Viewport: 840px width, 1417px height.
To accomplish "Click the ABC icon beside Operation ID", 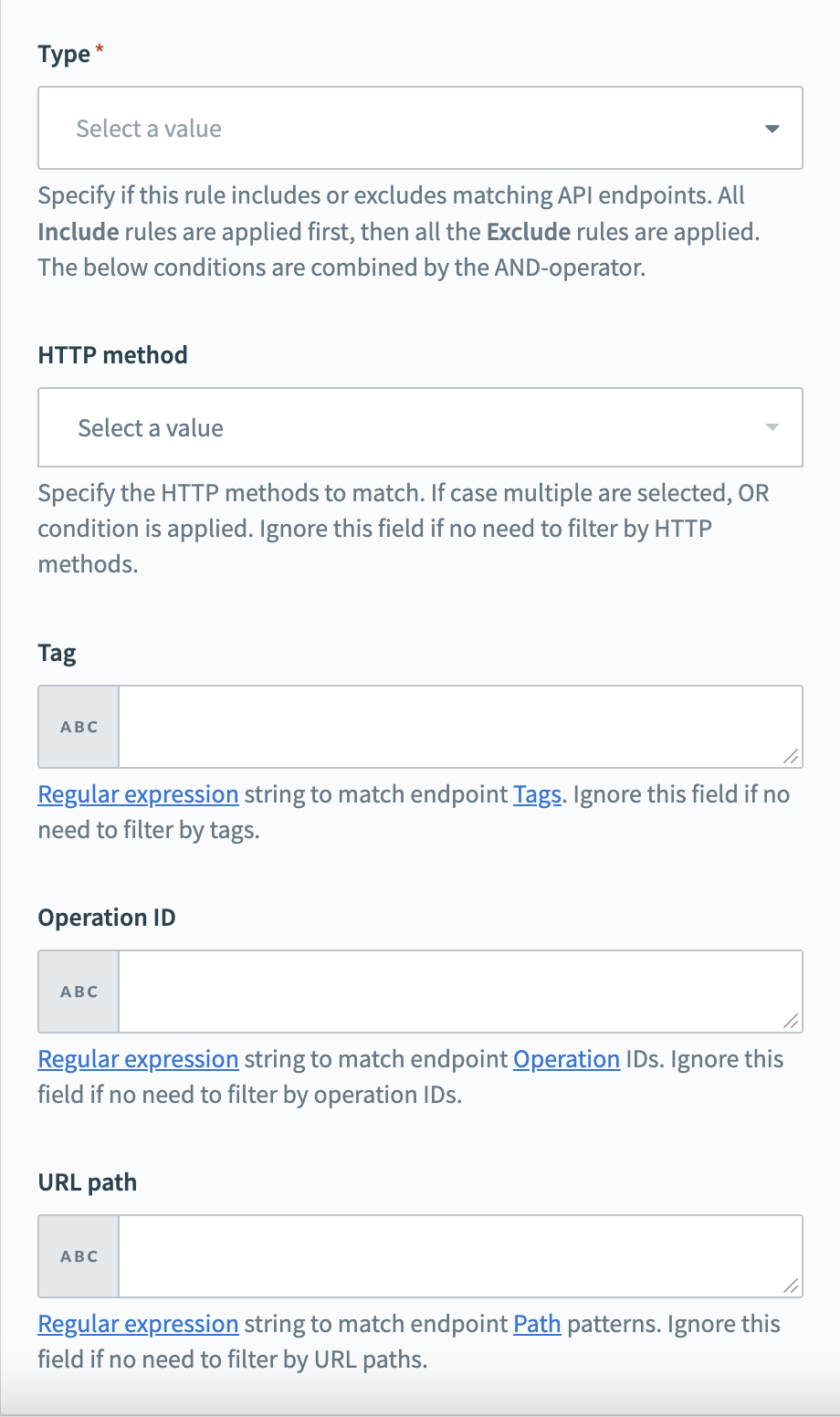I will point(78,991).
